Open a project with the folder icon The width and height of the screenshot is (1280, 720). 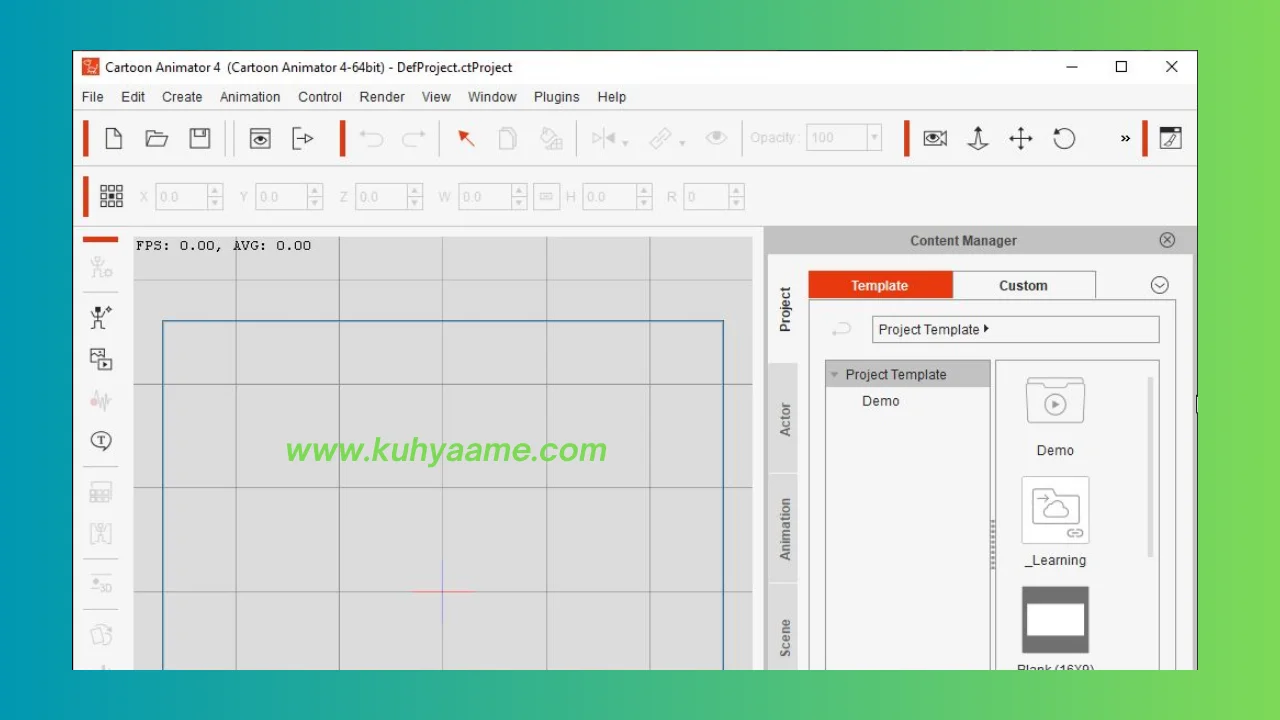(x=157, y=138)
